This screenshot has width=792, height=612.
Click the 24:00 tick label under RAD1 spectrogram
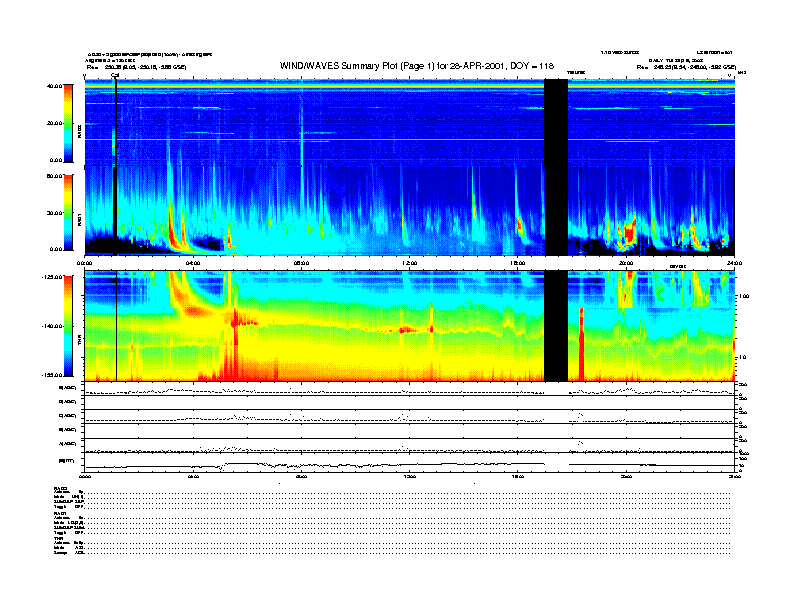point(734,263)
